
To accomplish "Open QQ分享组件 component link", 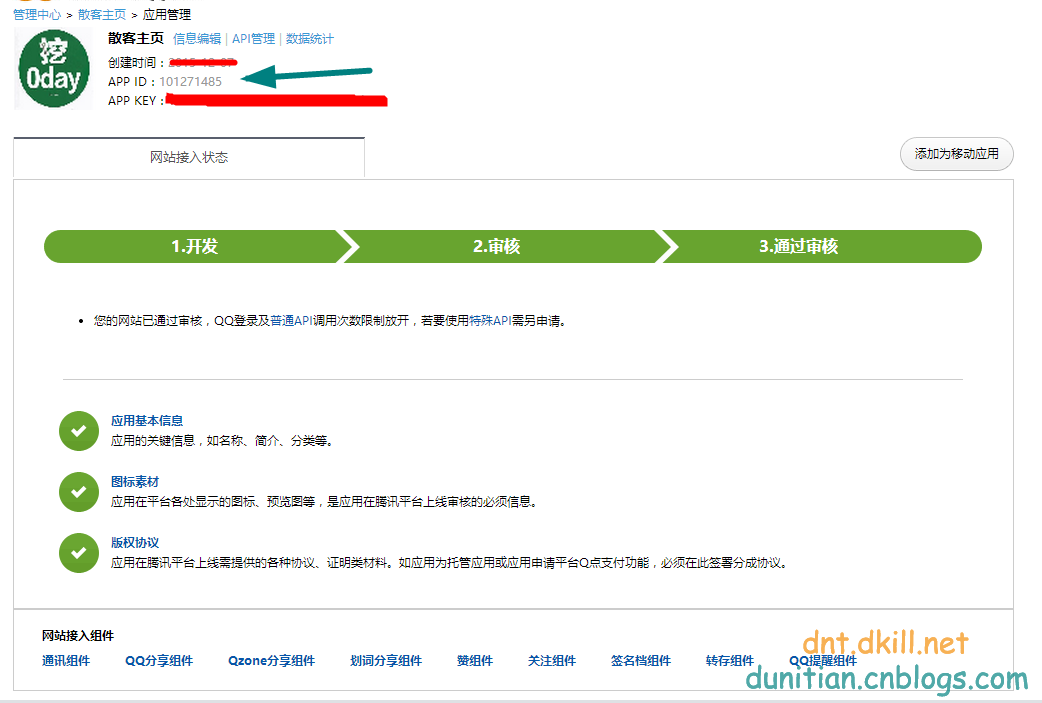I will (159, 660).
